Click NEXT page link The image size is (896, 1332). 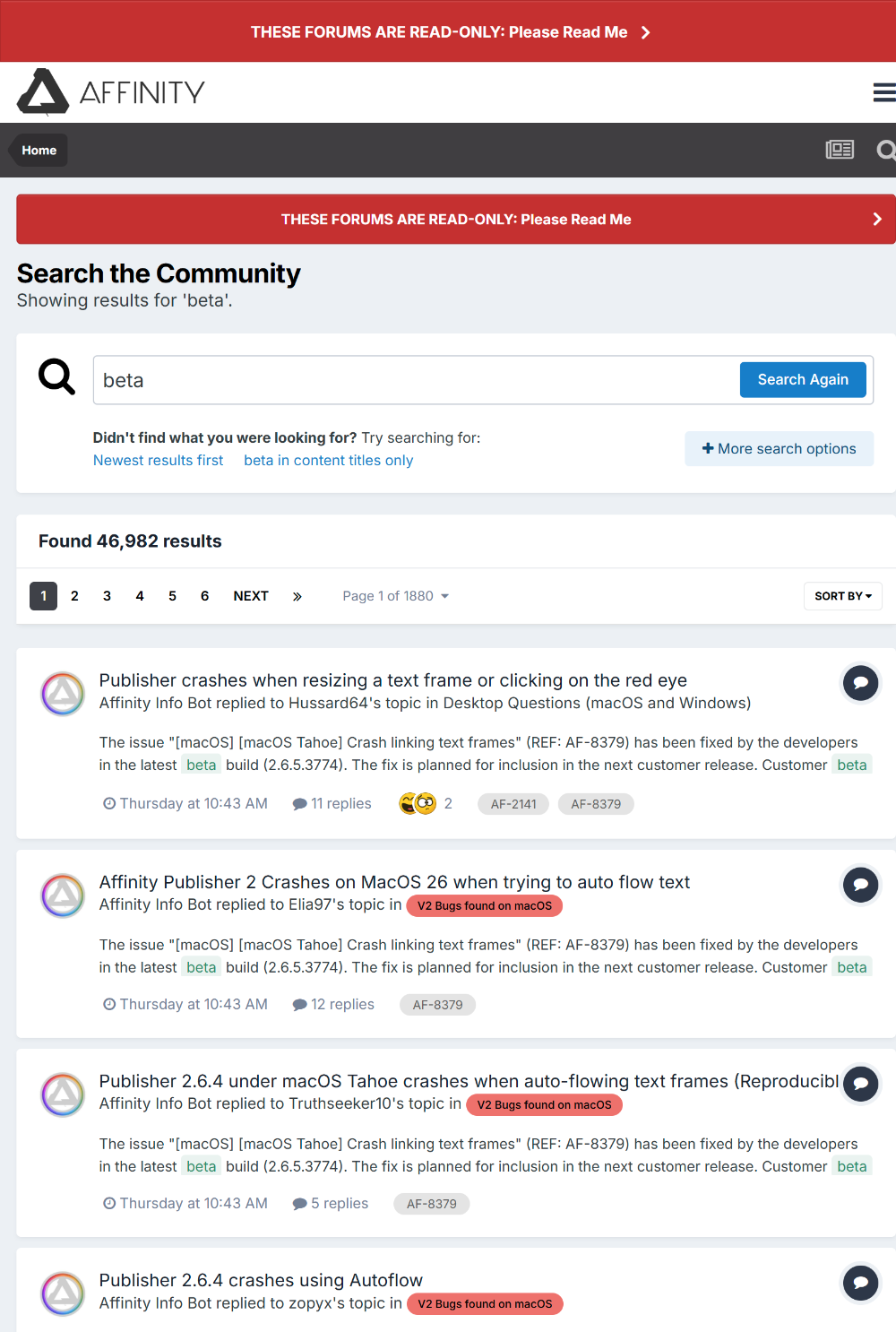pyautogui.click(x=251, y=596)
